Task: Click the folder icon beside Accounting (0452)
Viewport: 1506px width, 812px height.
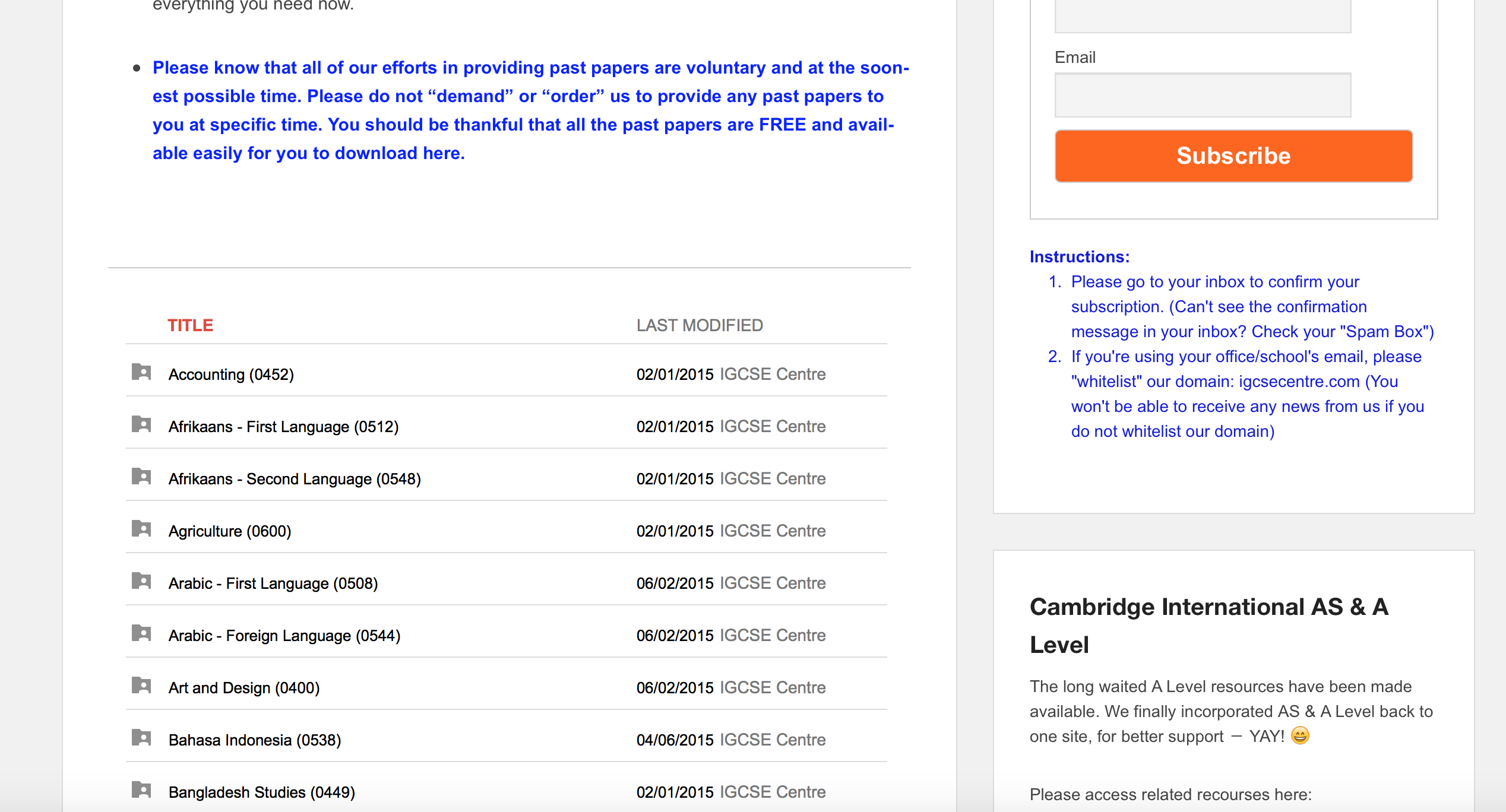Action: (x=141, y=372)
